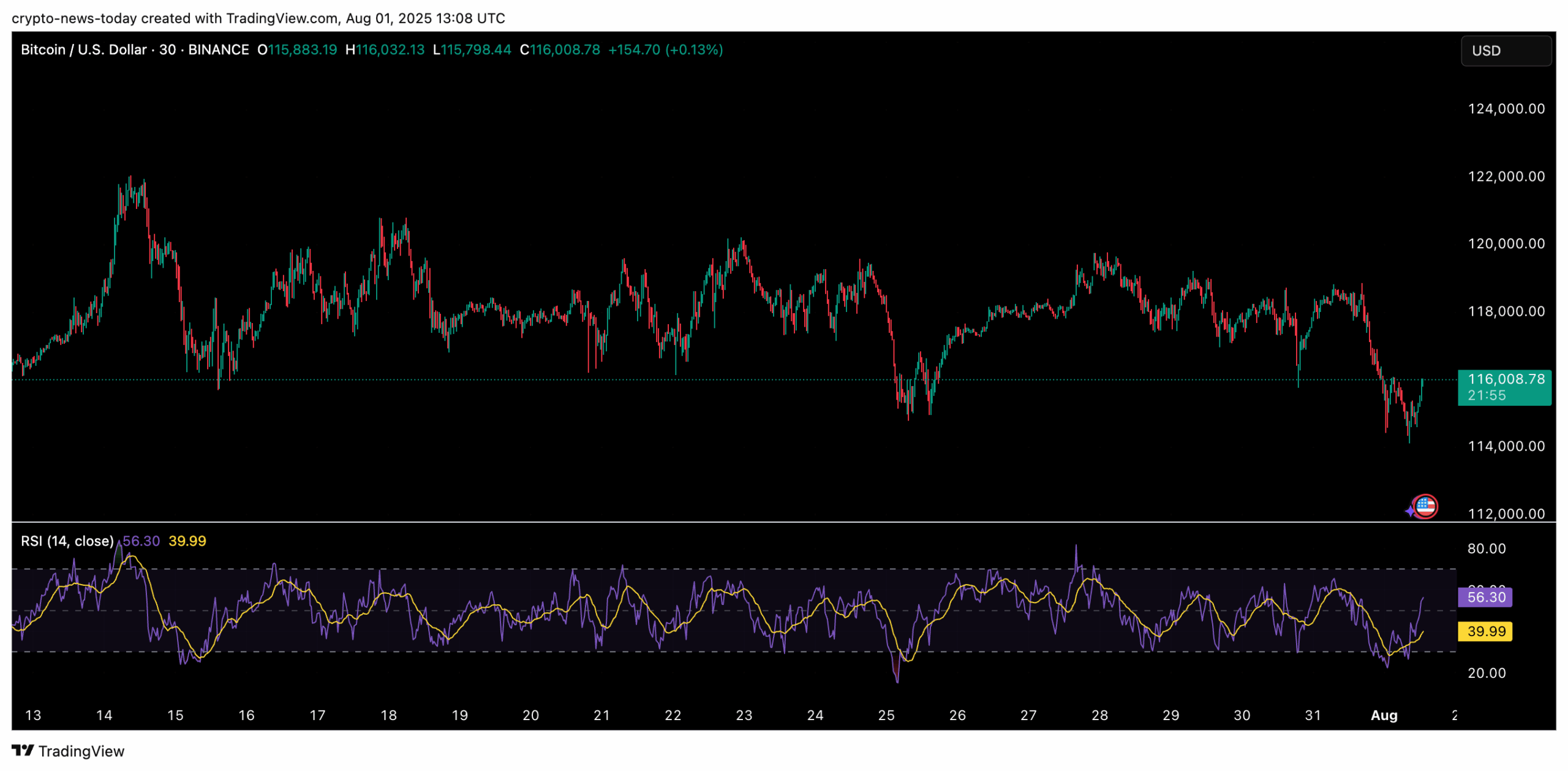Click the closing price value C116,008.78
Image resolution: width=1568 pixels, height=771 pixels.
pyautogui.click(x=559, y=50)
